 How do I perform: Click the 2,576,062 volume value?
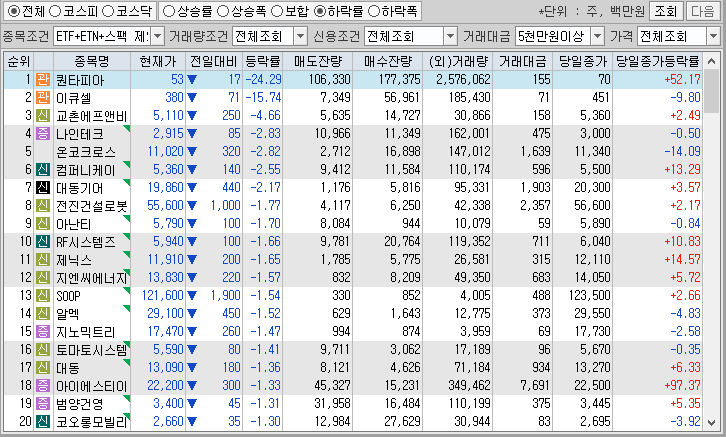(x=463, y=80)
